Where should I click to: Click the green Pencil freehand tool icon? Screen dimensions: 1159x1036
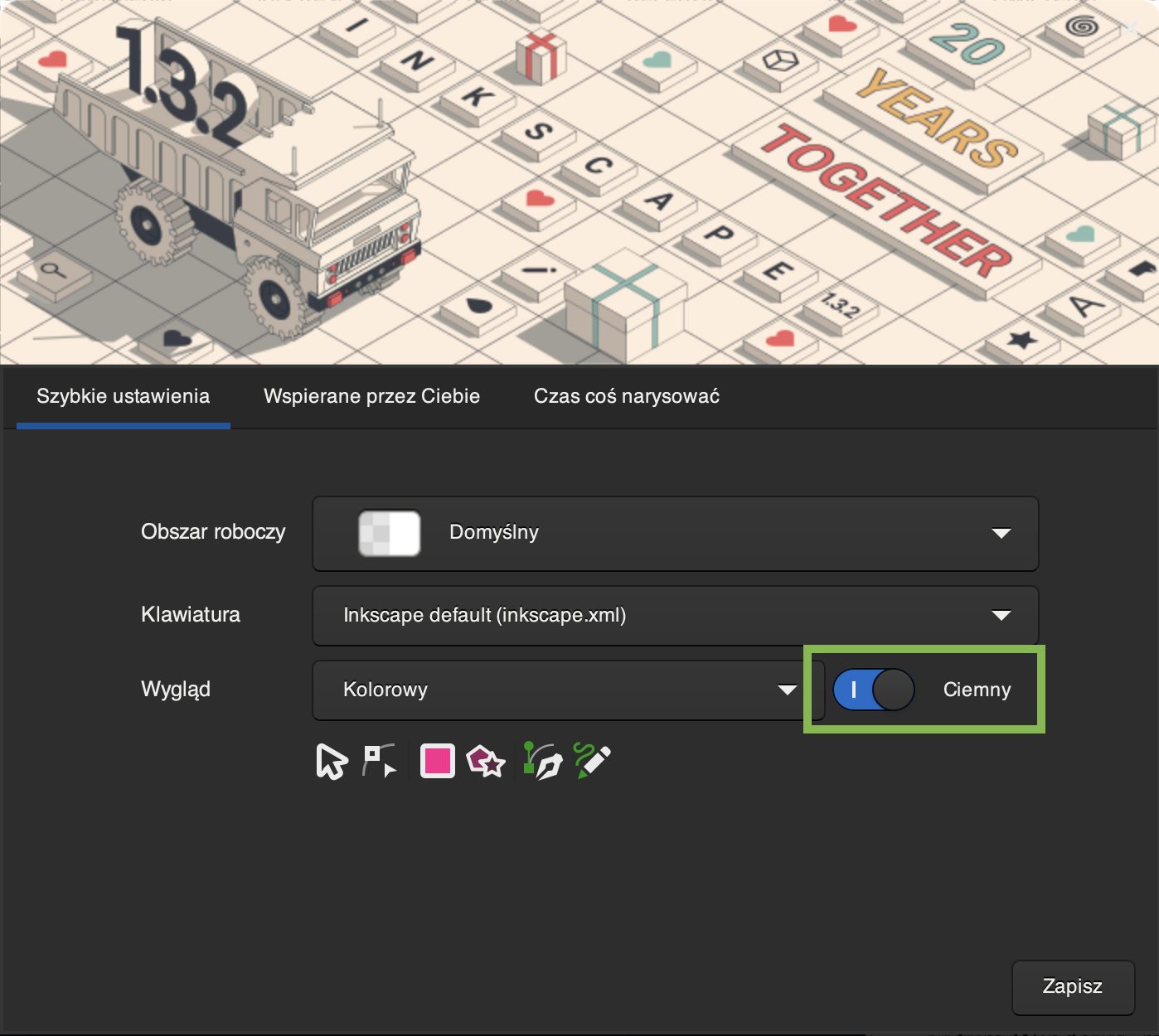(x=593, y=761)
